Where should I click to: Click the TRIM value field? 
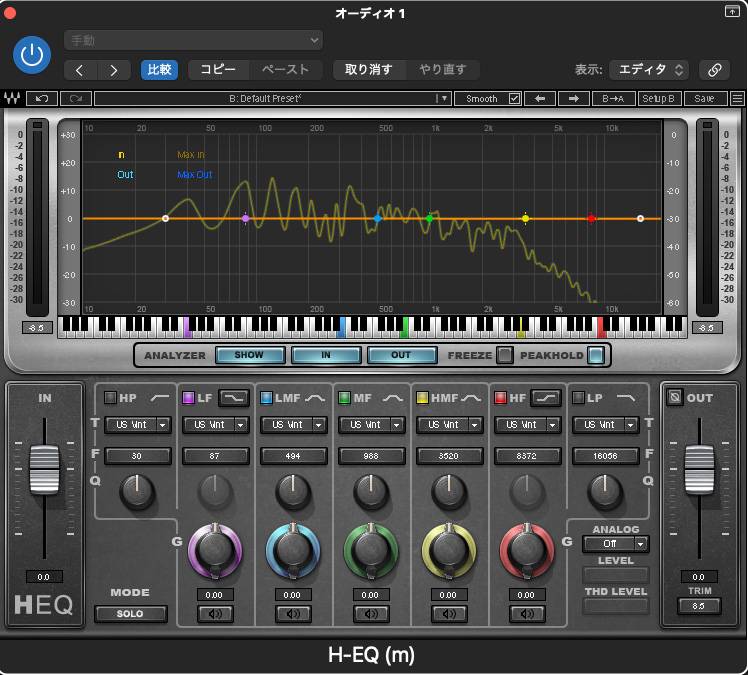click(699, 606)
